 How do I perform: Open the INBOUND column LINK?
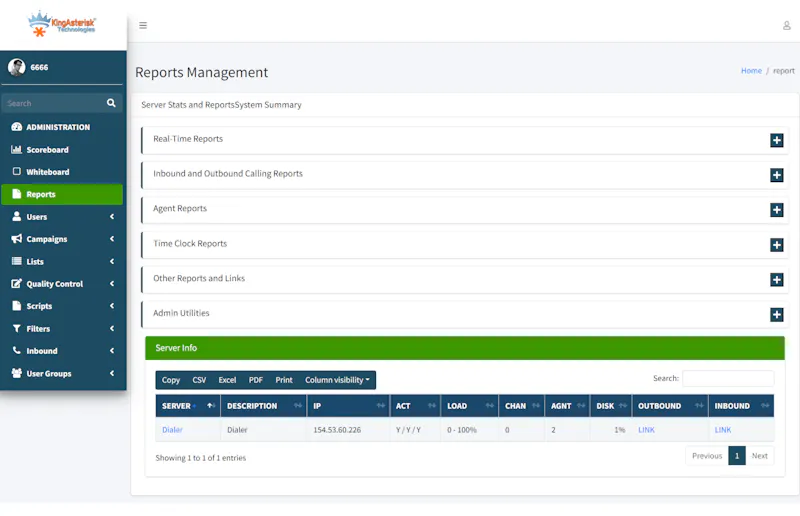722,430
